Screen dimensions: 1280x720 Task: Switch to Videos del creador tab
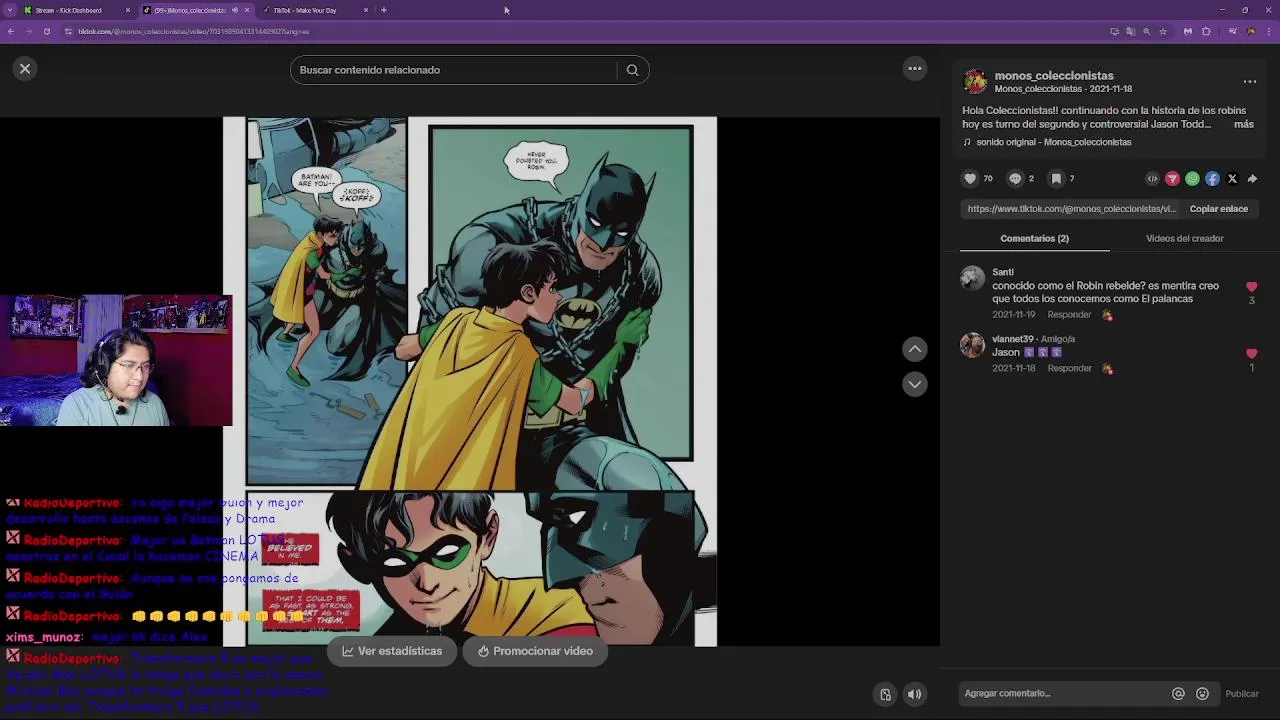(x=1184, y=238)
